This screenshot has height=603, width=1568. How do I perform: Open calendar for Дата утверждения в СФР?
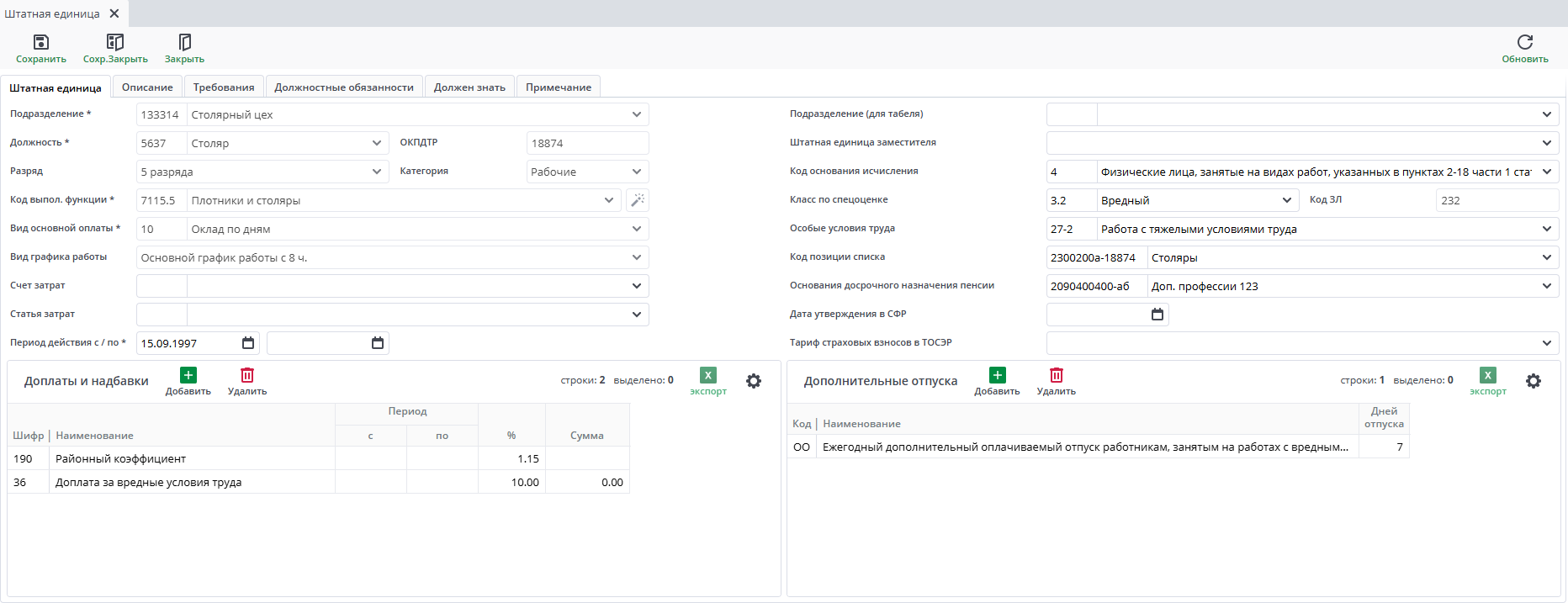(x=1157, y=315)
